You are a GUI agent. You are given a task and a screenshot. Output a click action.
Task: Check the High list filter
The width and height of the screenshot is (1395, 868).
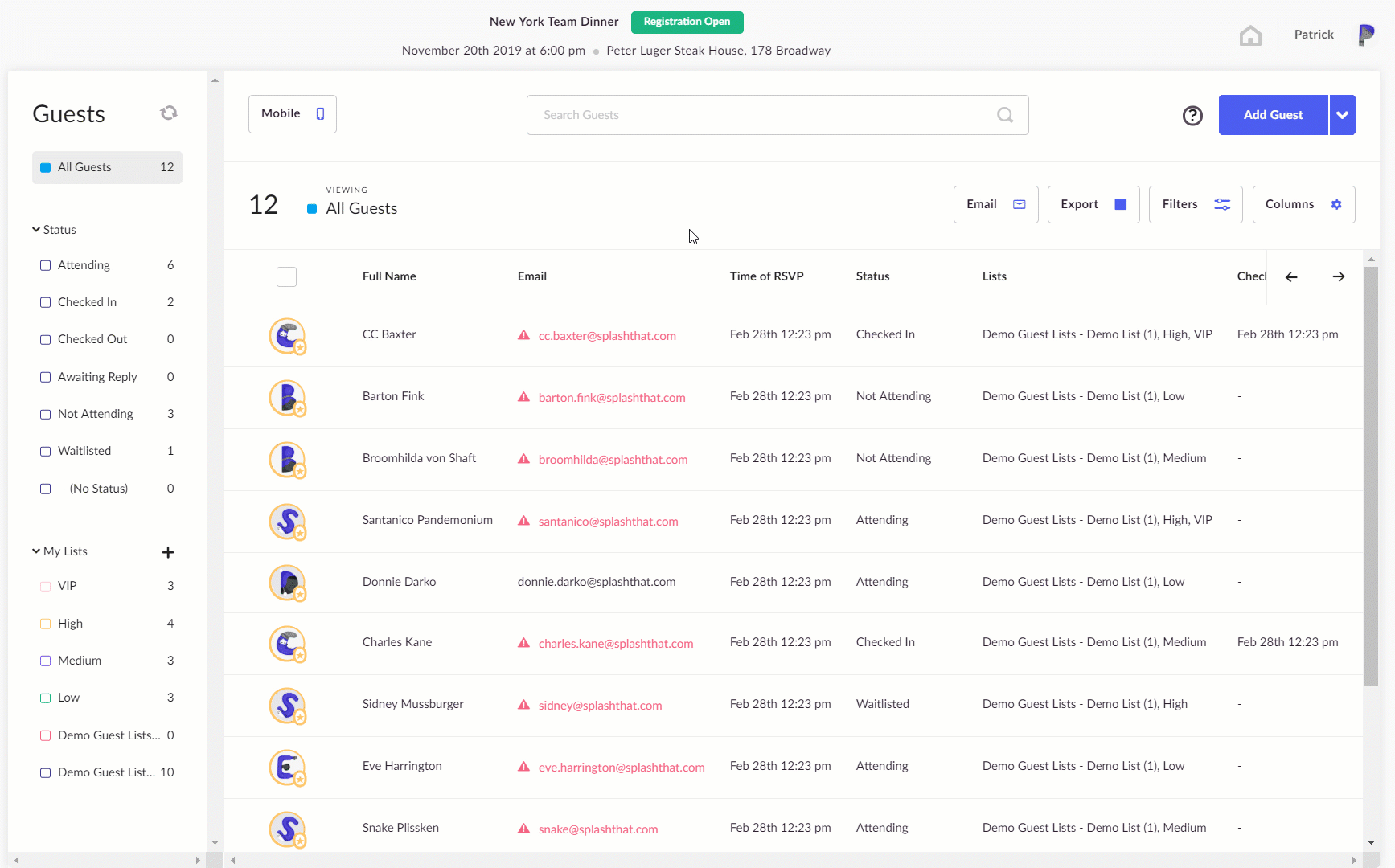pyautogui.click(x=45, y=624)
